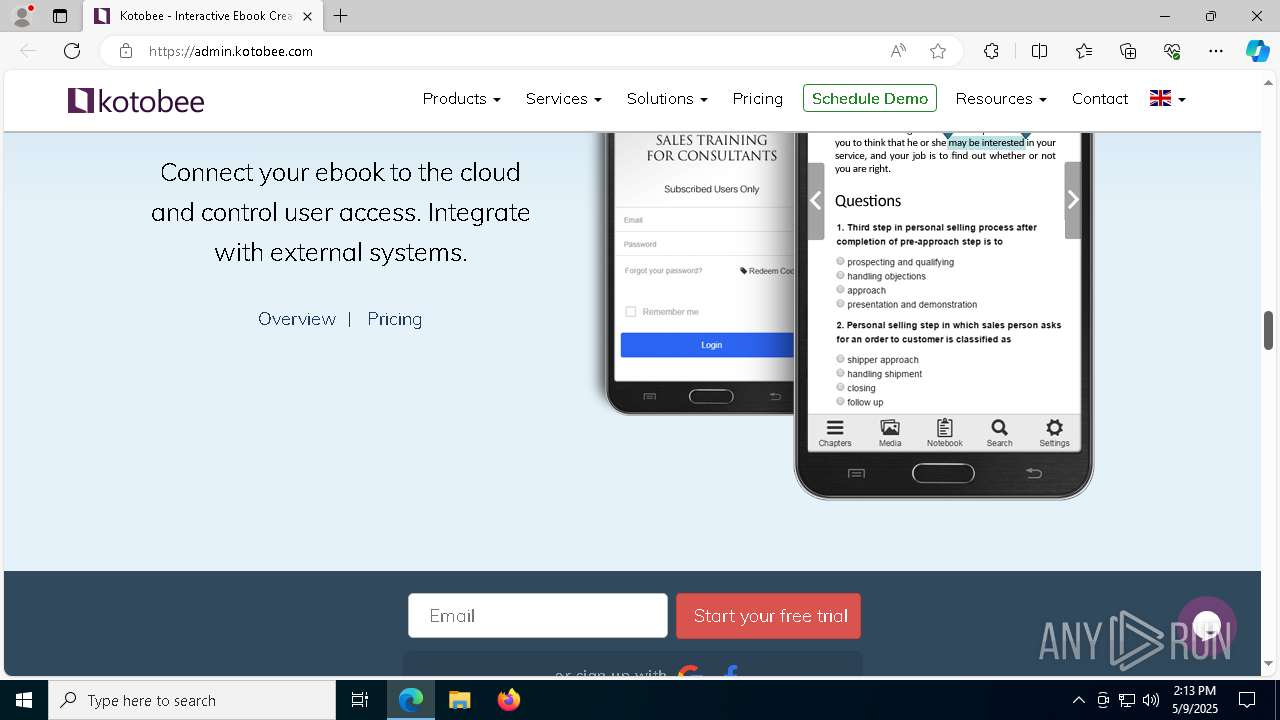
Task: Check the Remember me checkbox
Action: (630, 312)
